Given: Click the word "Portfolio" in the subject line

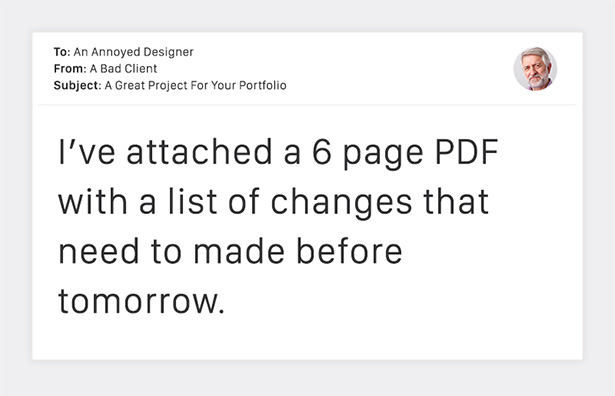Looking at the screenshot, I should [x=263, y=85].
